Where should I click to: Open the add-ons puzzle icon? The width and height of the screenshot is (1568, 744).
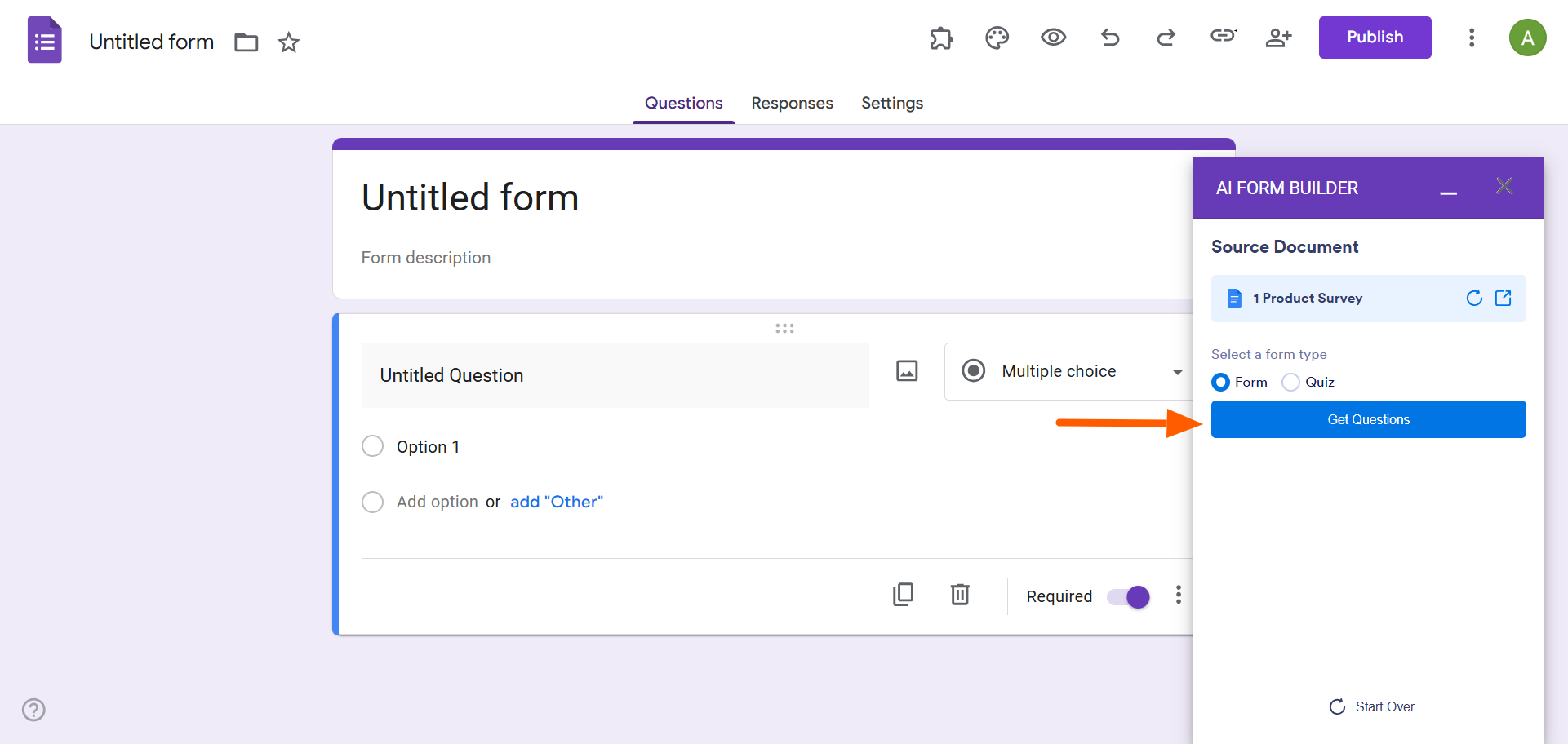[941, 38]
